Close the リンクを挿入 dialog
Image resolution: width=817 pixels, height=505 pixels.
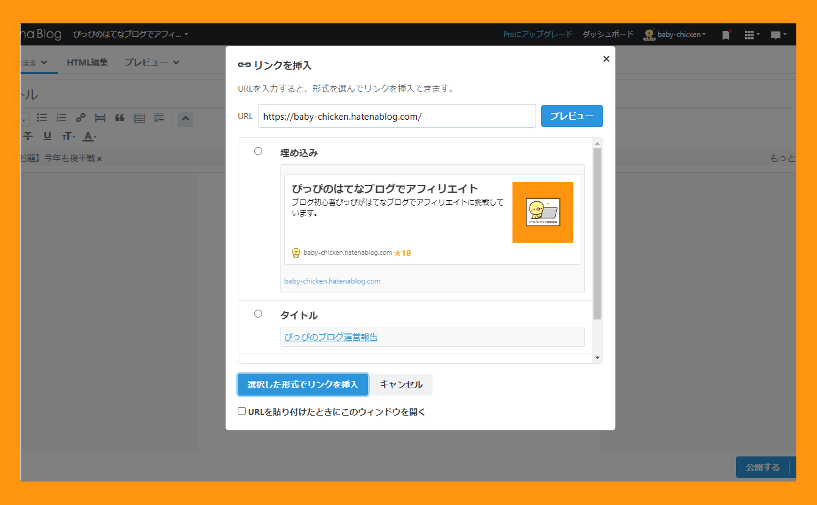[x=606, y=59]
